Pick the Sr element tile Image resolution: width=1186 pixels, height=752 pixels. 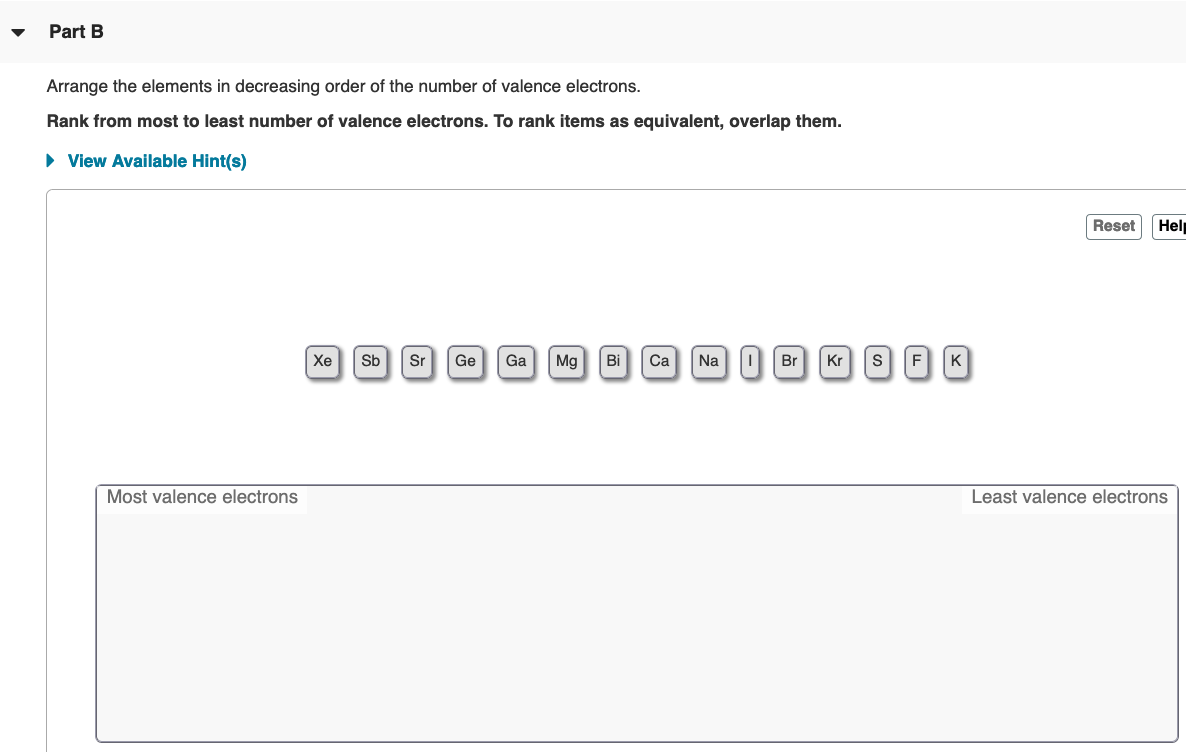tap(417, 361)
